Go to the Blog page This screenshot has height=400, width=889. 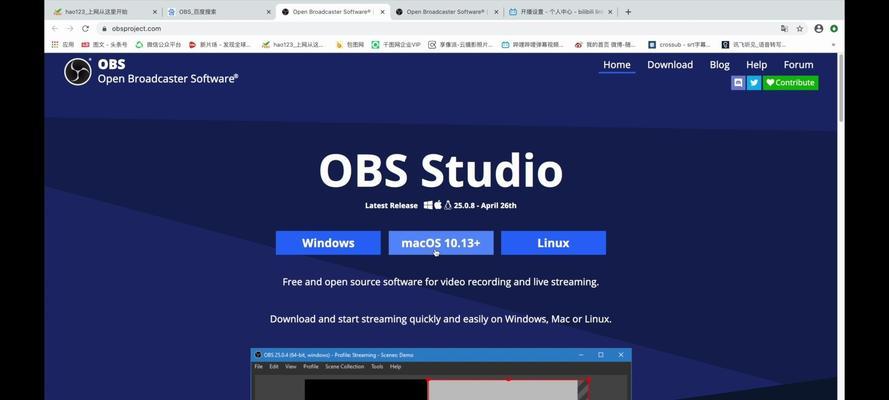click(x=719, y=65)
